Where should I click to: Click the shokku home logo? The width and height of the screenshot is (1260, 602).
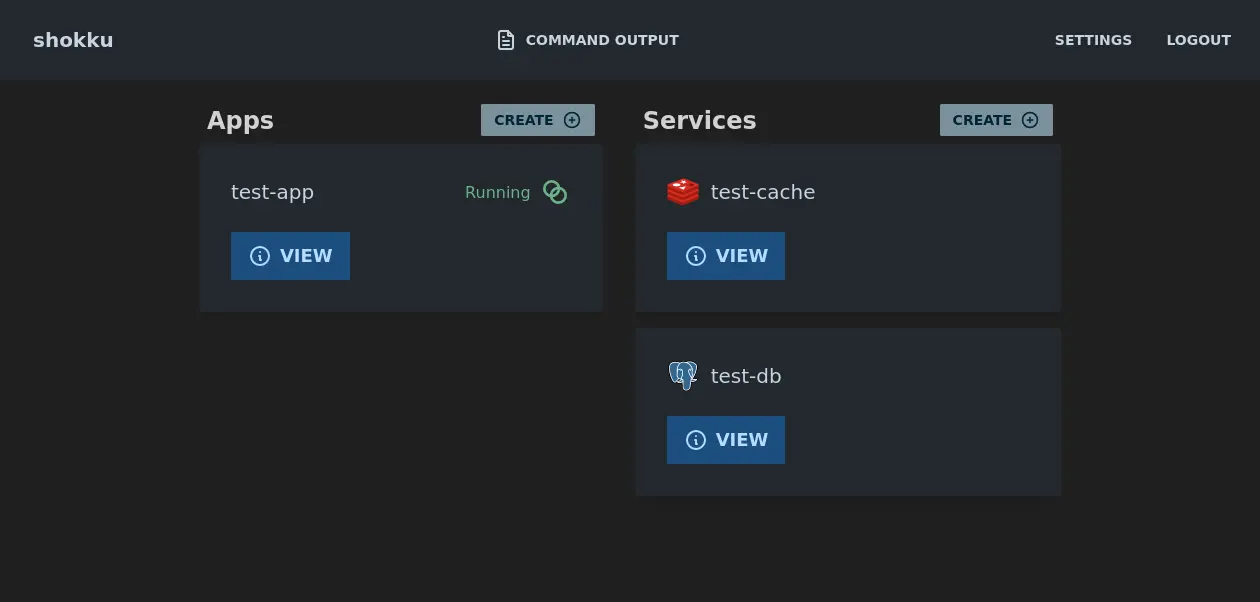click(x=73, y=40)
